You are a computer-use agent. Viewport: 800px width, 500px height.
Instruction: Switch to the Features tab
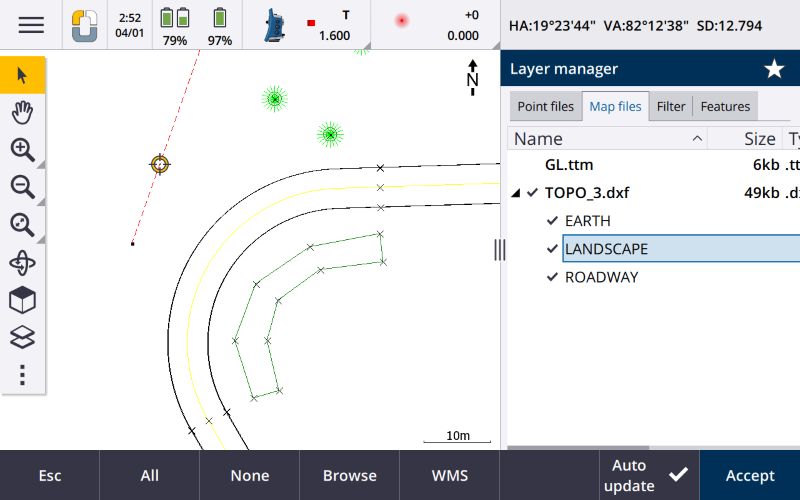[725, 106]
